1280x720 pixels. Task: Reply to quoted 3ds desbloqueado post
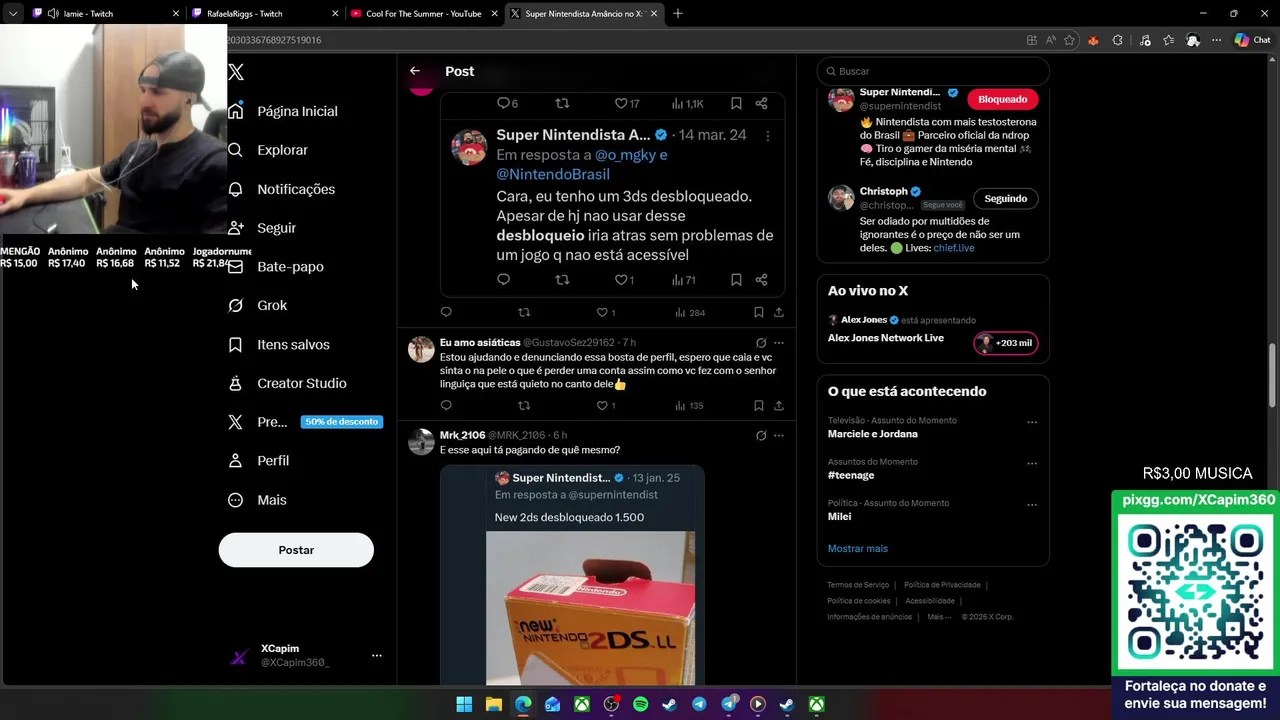point(503,280)
